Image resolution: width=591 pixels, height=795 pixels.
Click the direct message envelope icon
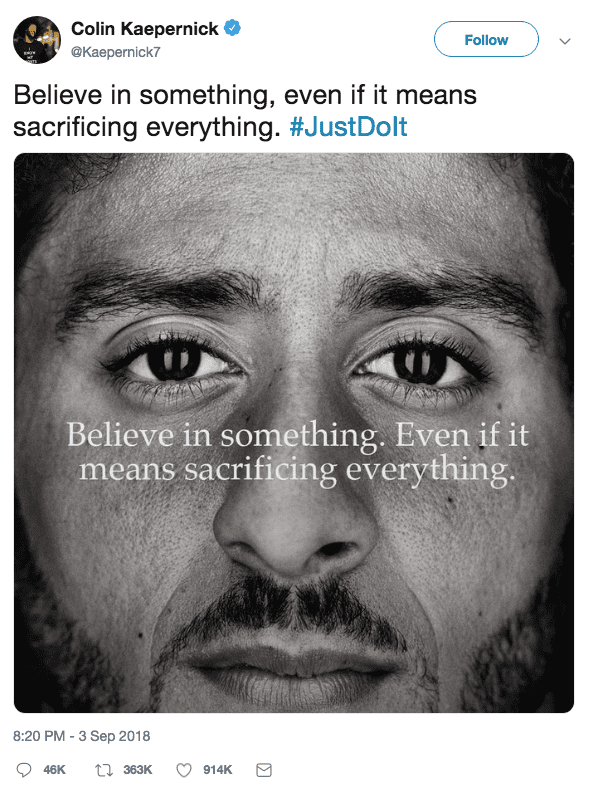pyautogui.click(x=264, y=770)
